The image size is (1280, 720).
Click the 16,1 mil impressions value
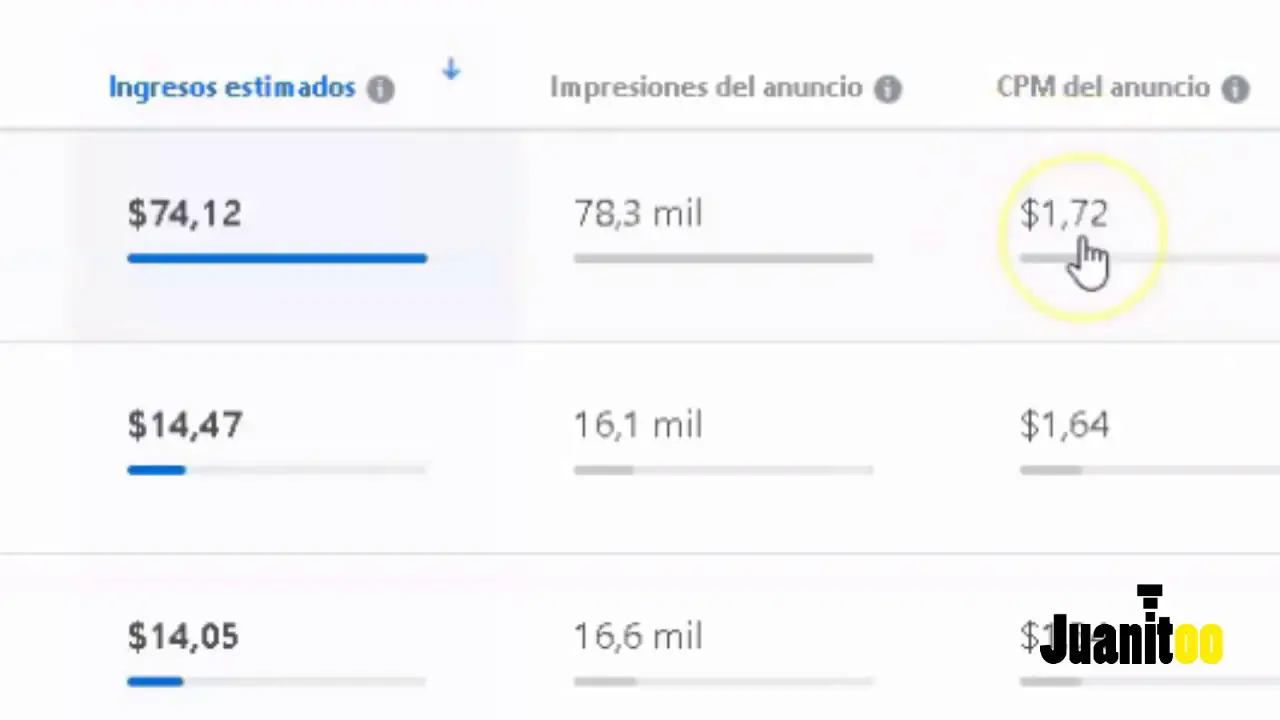click(637, 425)
